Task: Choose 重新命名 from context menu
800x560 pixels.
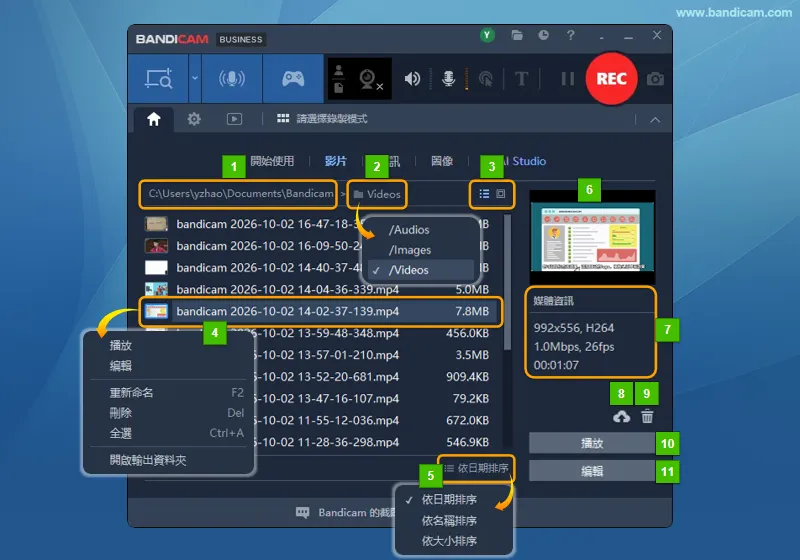Action: coord(168,393)
